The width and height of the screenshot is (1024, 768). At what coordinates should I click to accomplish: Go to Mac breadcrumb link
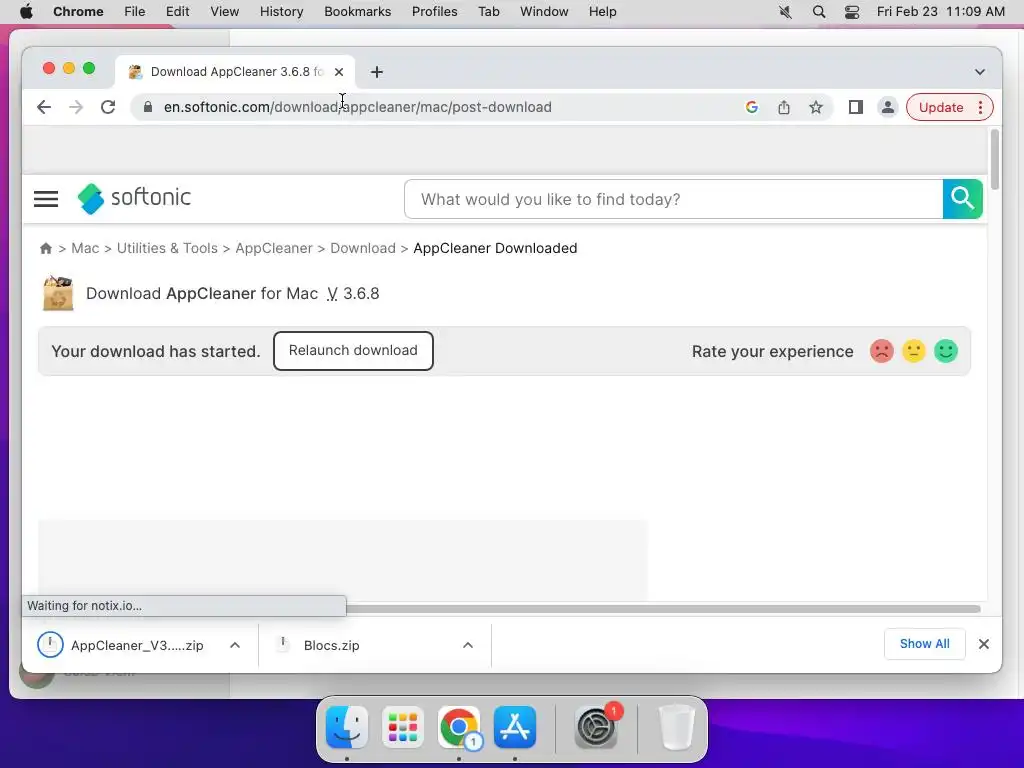click(x=85, y=248)
